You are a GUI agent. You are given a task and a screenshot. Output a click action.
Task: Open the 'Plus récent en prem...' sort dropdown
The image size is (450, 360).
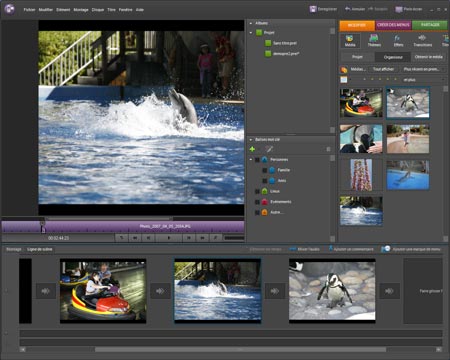(x=421, y=69)
